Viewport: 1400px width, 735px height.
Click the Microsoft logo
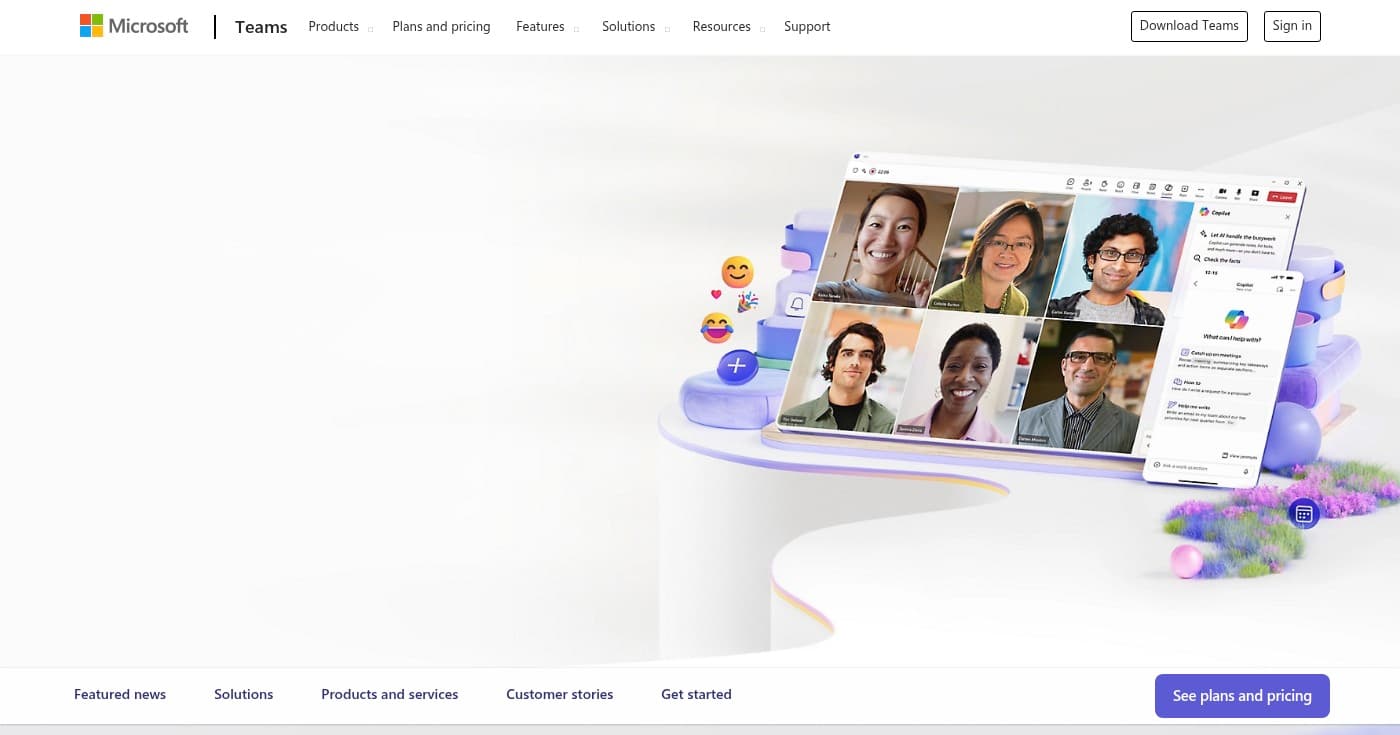133,25
